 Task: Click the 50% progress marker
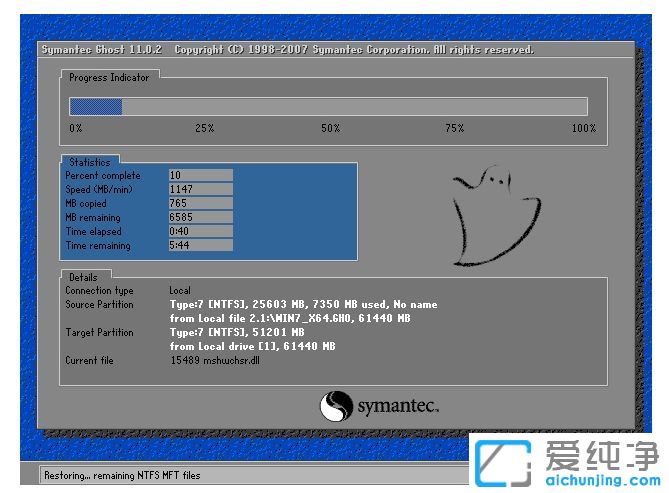coord(331,128)
